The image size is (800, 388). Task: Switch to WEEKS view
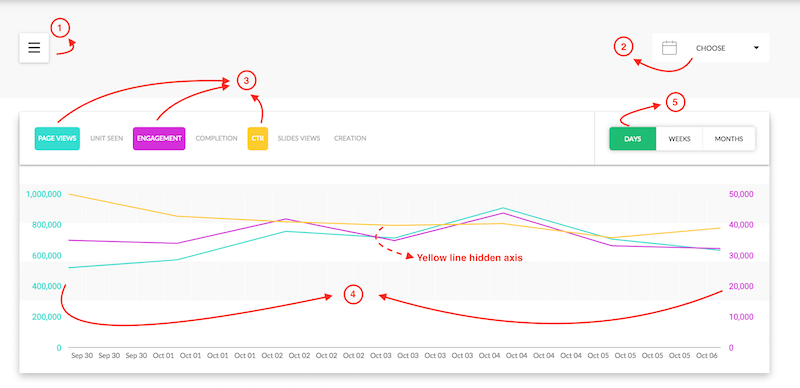pos(679,139)
